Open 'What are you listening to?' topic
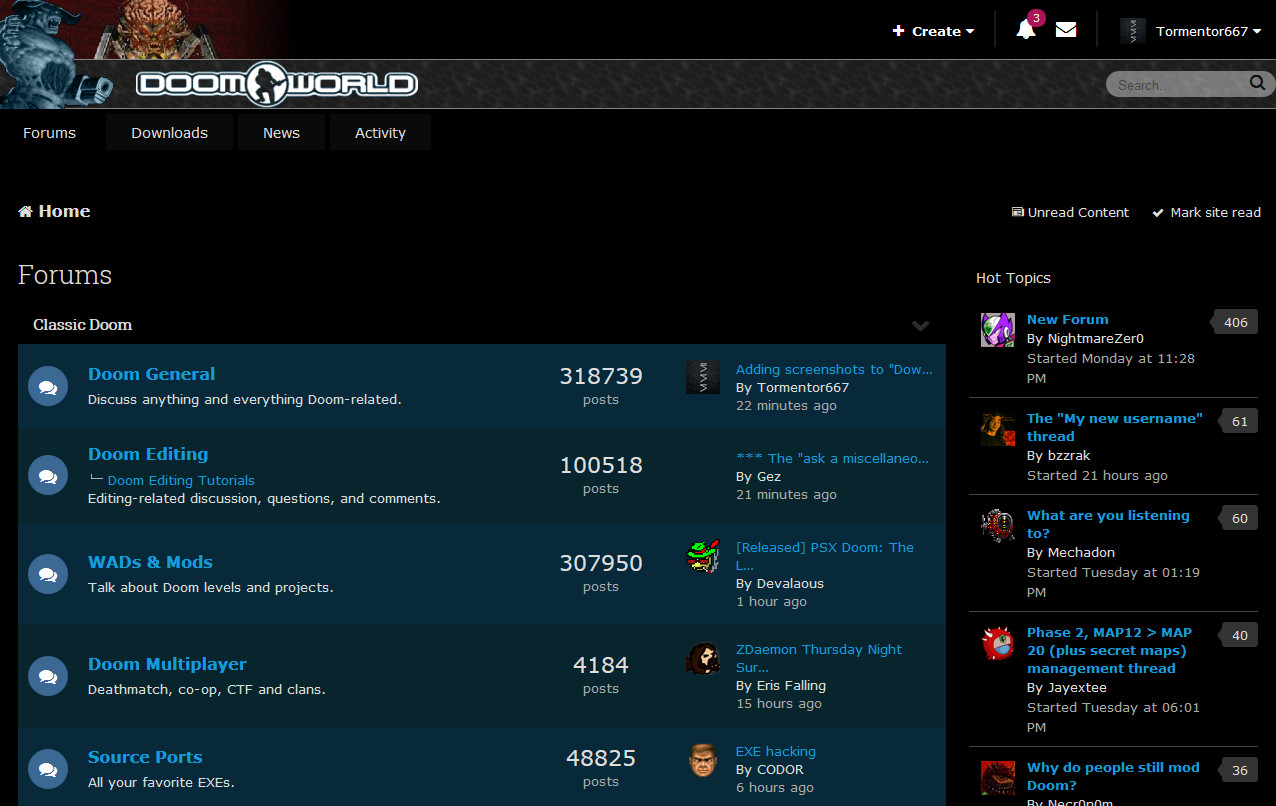Image resolution: width=1276 pixels, height=806 pixels. pos(1108,524)
